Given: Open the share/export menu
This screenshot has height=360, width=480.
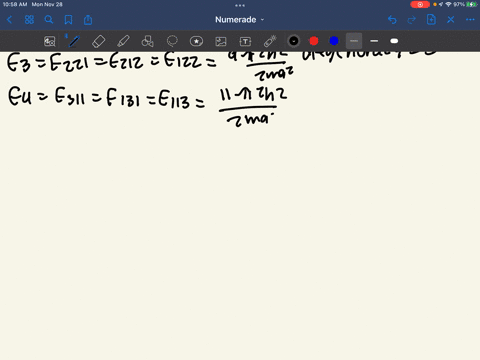Looking at the screenshot, I should point(88,20).
